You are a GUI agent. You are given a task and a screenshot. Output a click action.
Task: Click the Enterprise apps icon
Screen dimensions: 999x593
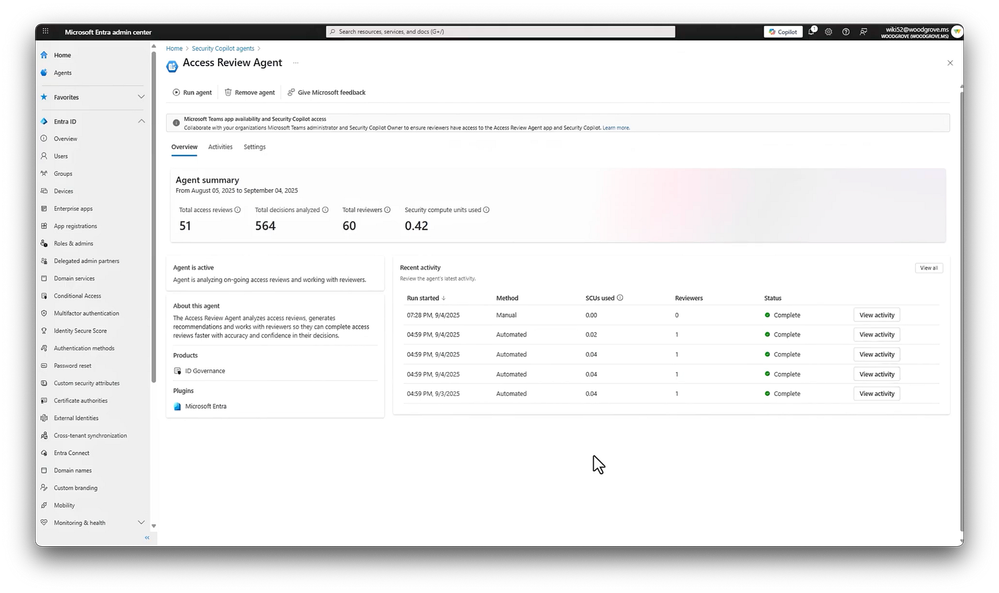(x=44, y=208)
